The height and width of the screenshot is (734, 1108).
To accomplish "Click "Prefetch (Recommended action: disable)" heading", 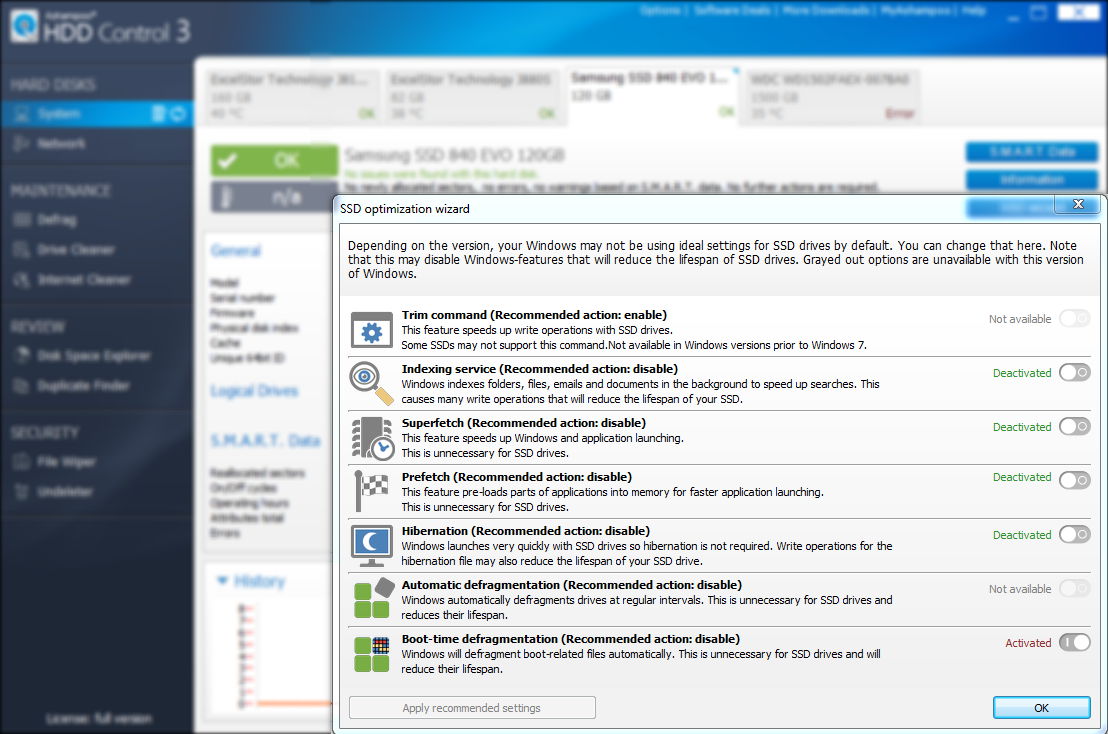I will (x=517, y=477).
